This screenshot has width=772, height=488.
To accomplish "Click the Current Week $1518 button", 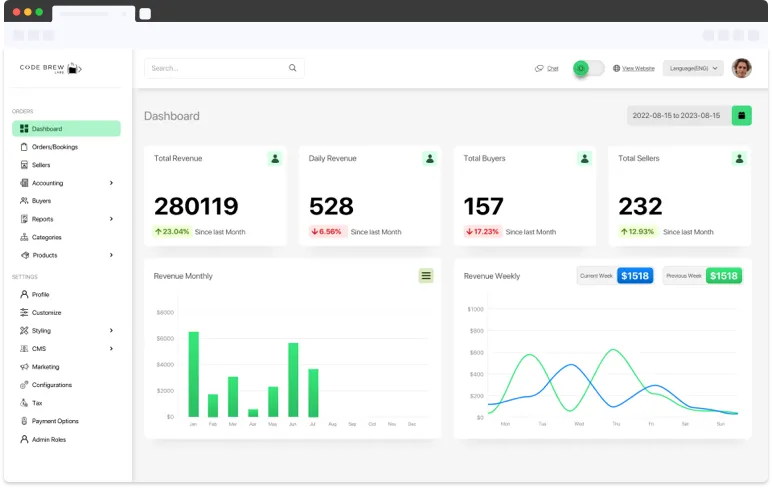I will 634,276.
